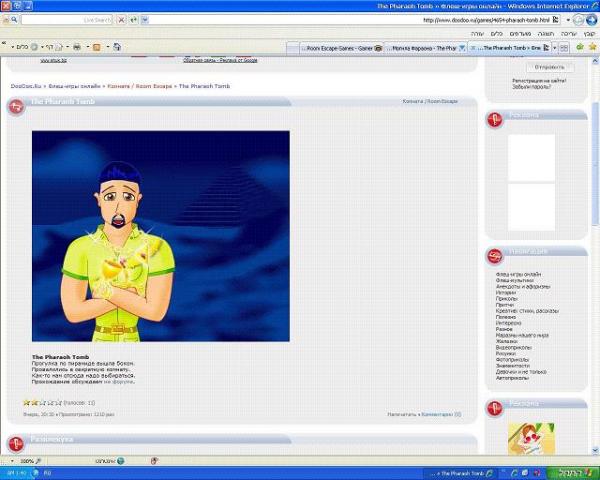600x480 pixels.
Task: Open the עריכה menu
Action: click(x=569, y=34)
